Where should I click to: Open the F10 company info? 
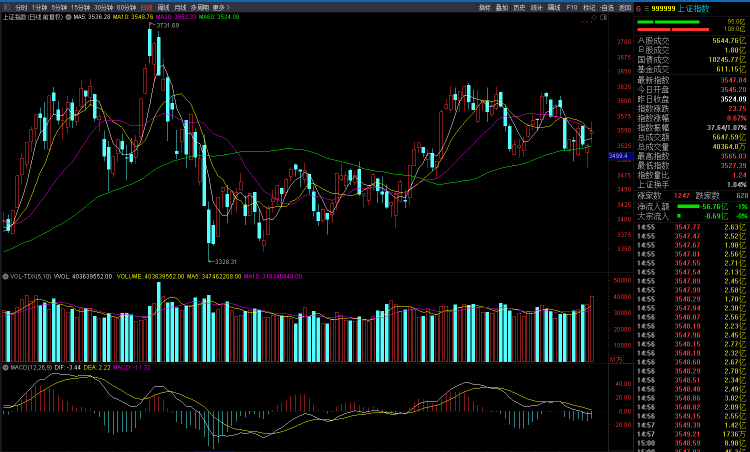(x=572, y=8)
